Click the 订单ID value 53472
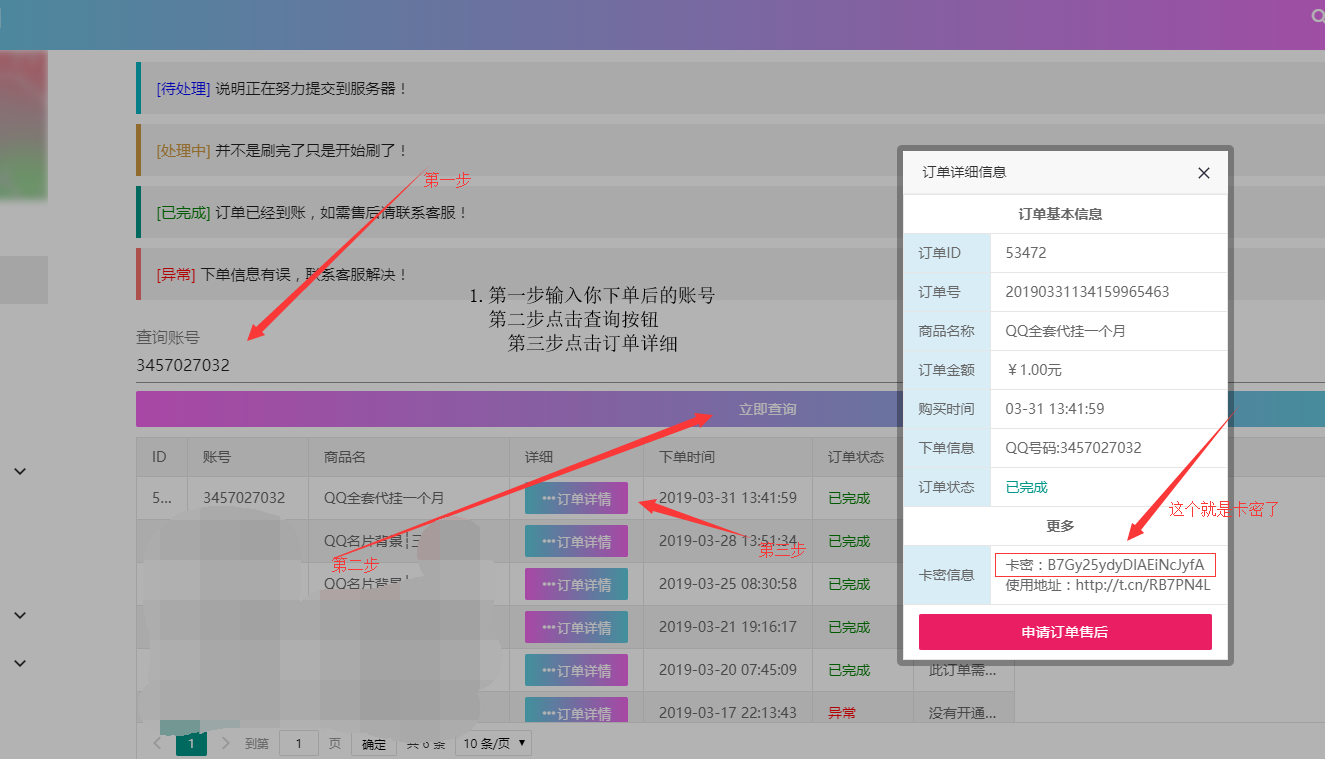 pos(1026,253)
